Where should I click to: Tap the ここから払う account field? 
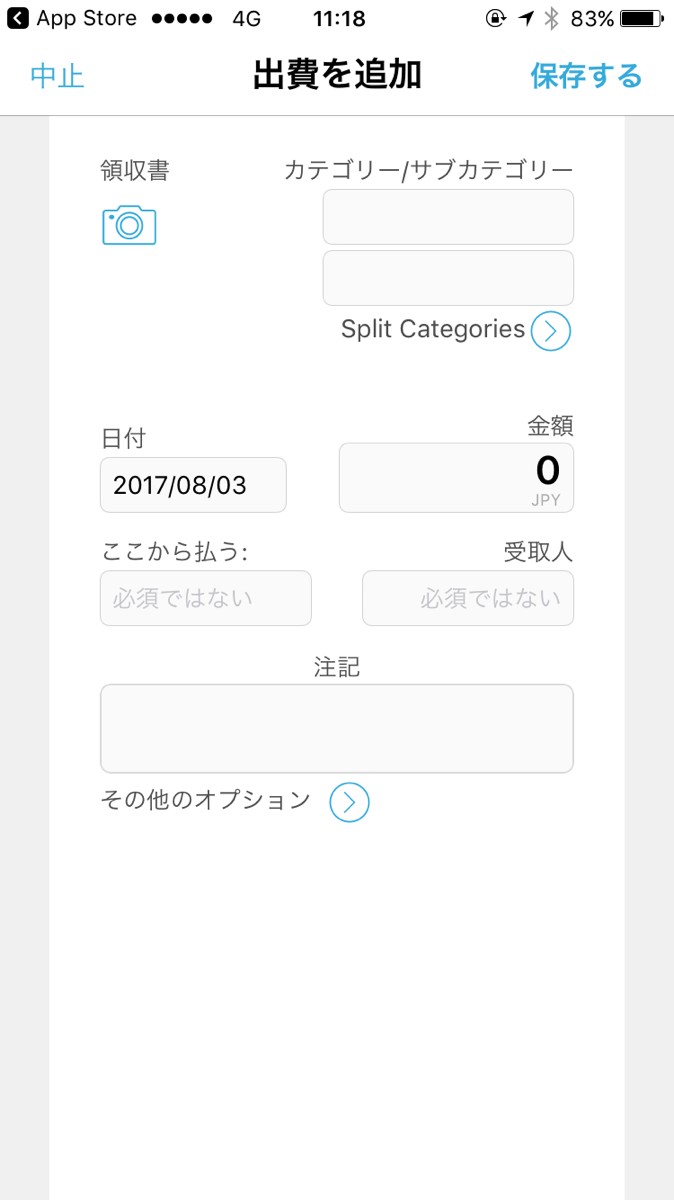[x=205, y=599]
